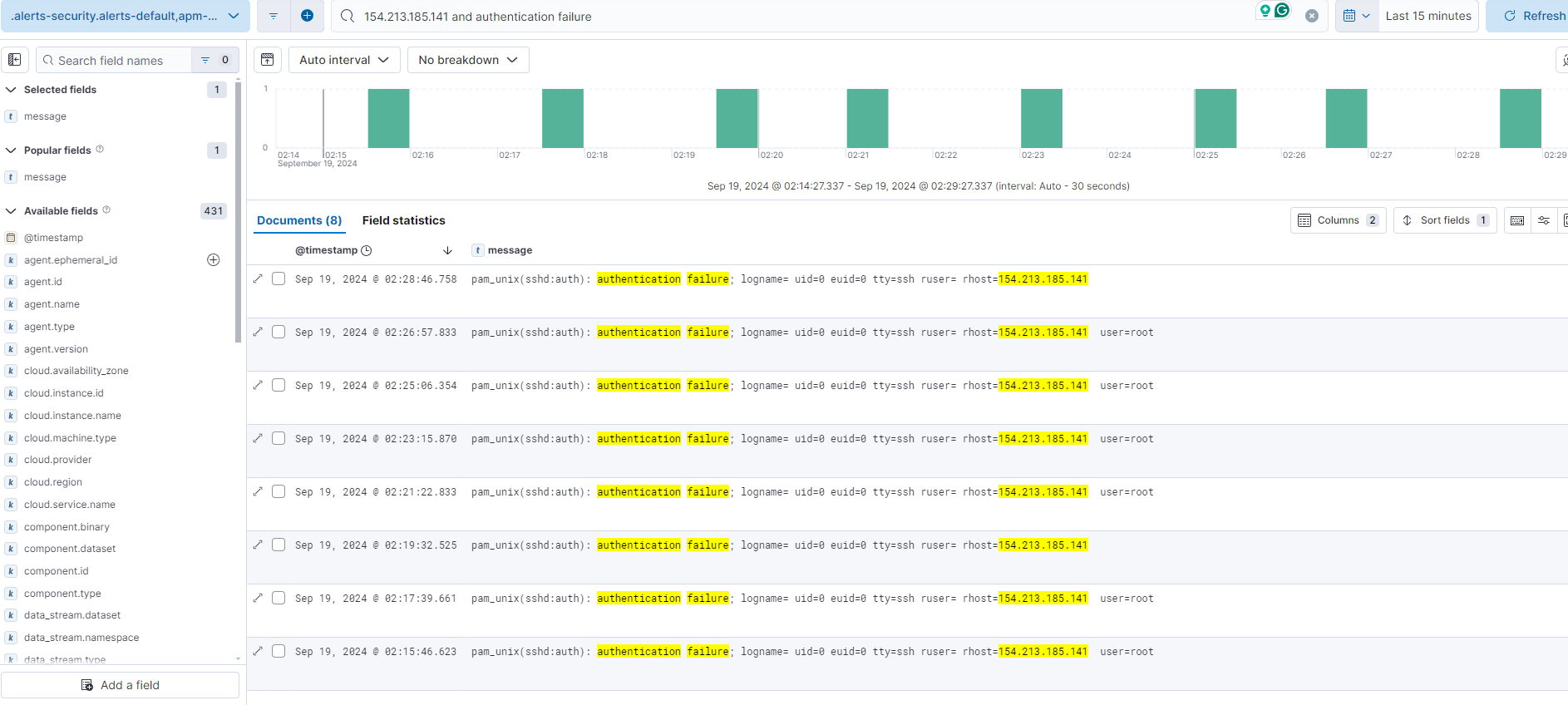Image resolution: width=1568 pixels, height=705 pixels.
Task: Select message under Popular fields
Action: click(45, 177)
